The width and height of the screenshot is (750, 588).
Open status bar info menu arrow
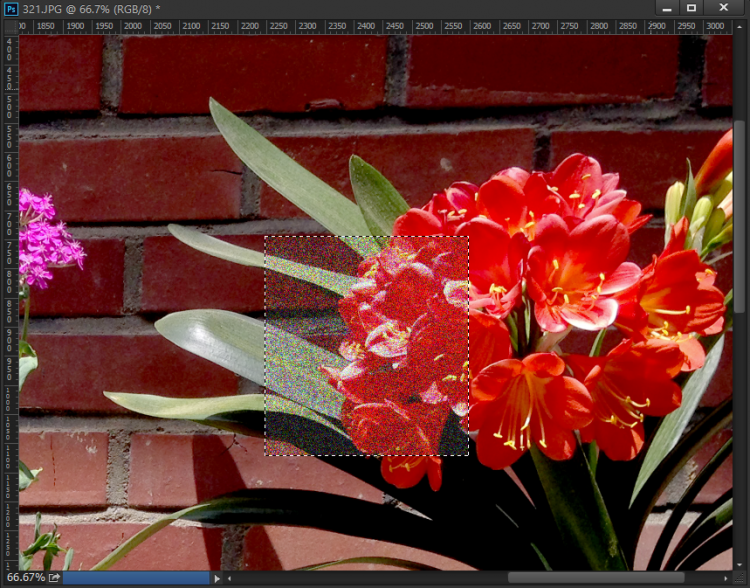click(x=217, y=578)
